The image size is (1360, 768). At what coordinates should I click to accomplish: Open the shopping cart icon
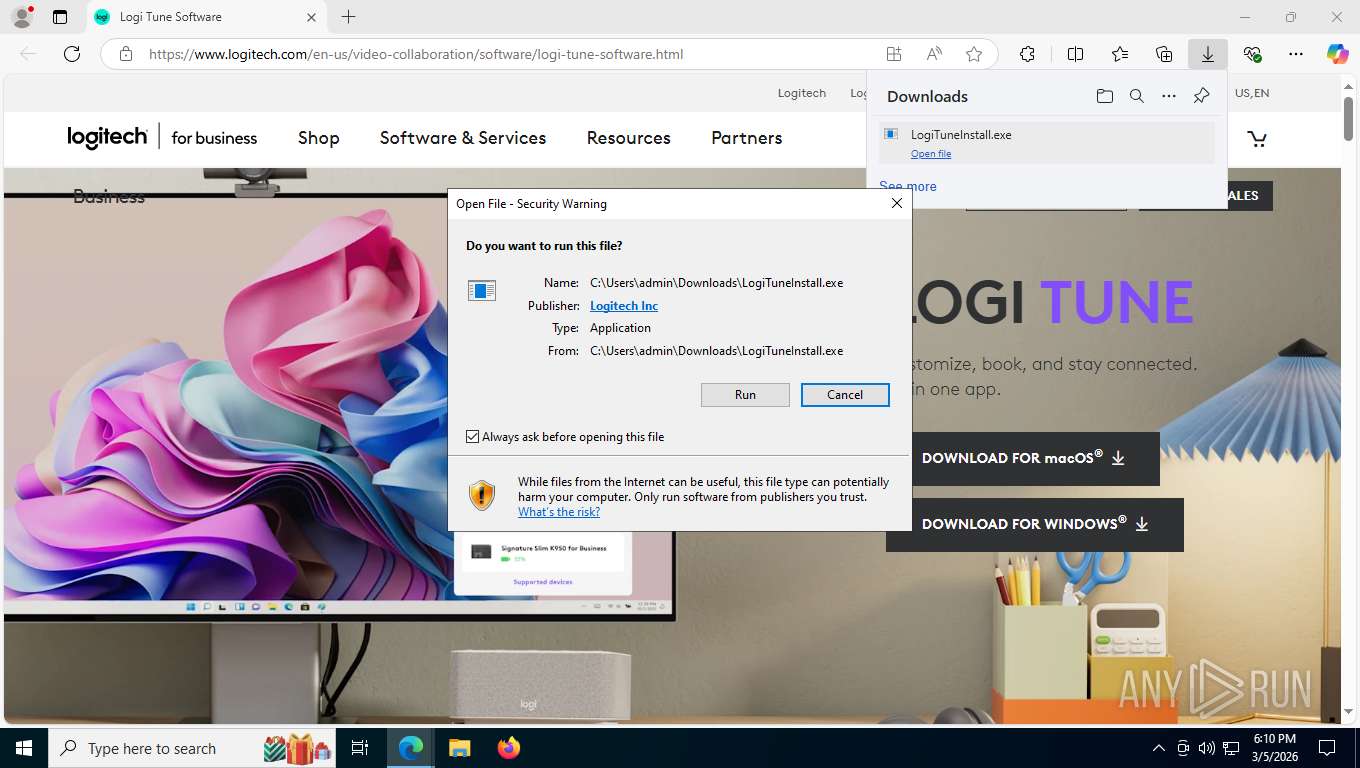[1257, 139]
